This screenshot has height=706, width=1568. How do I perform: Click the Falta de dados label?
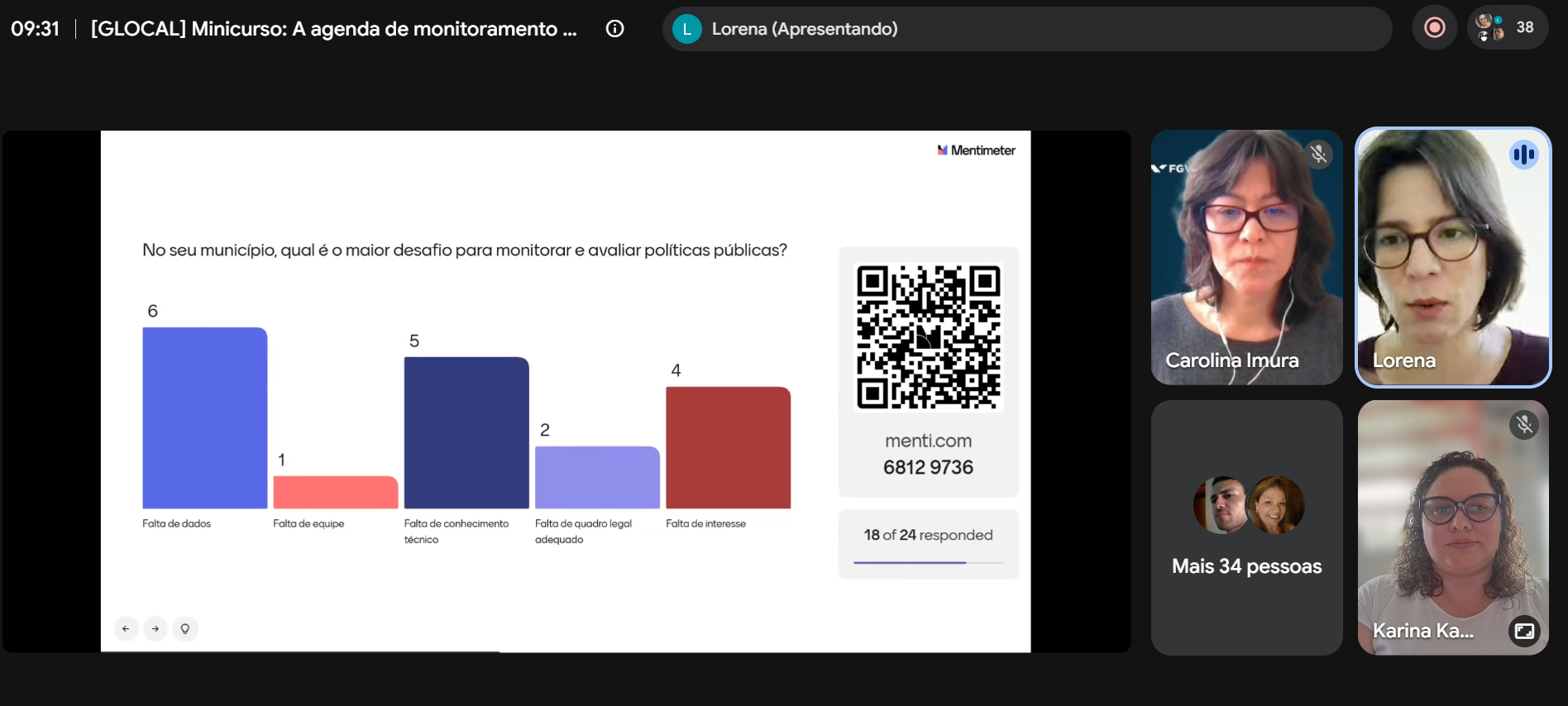coord(176,523)
